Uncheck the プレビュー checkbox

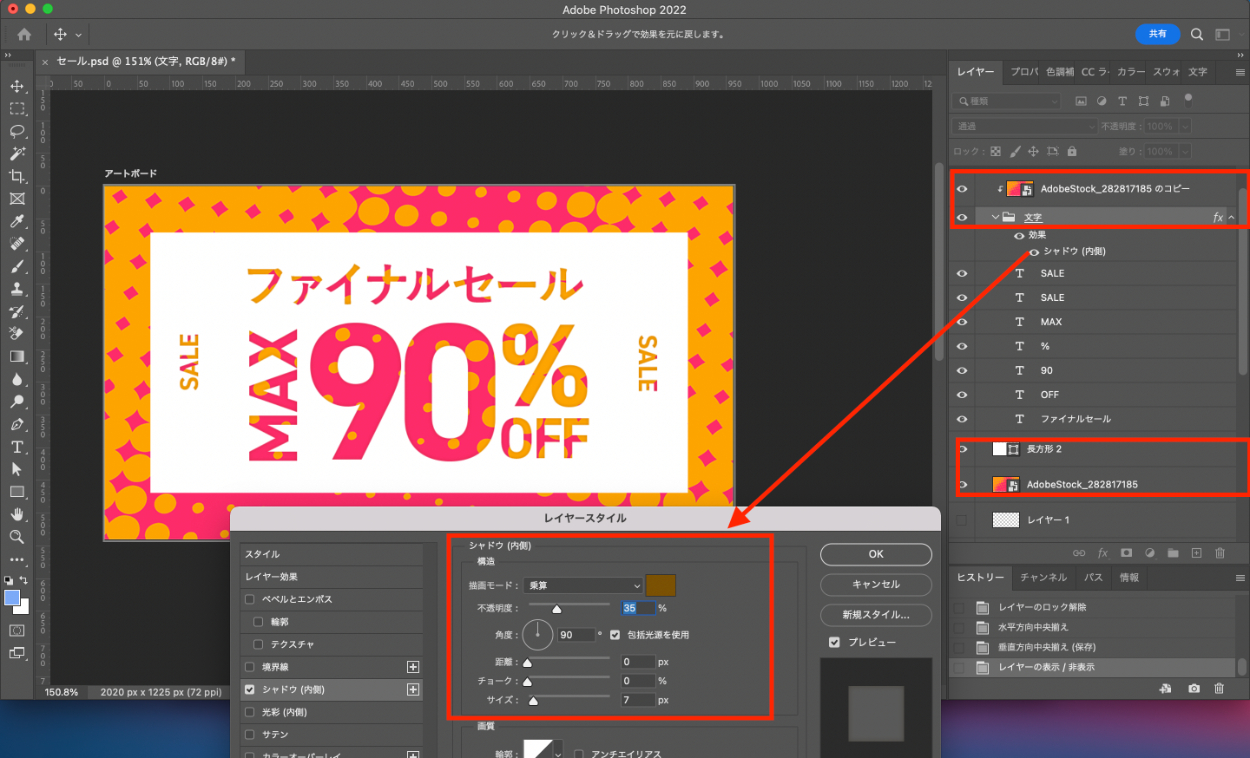834,642
